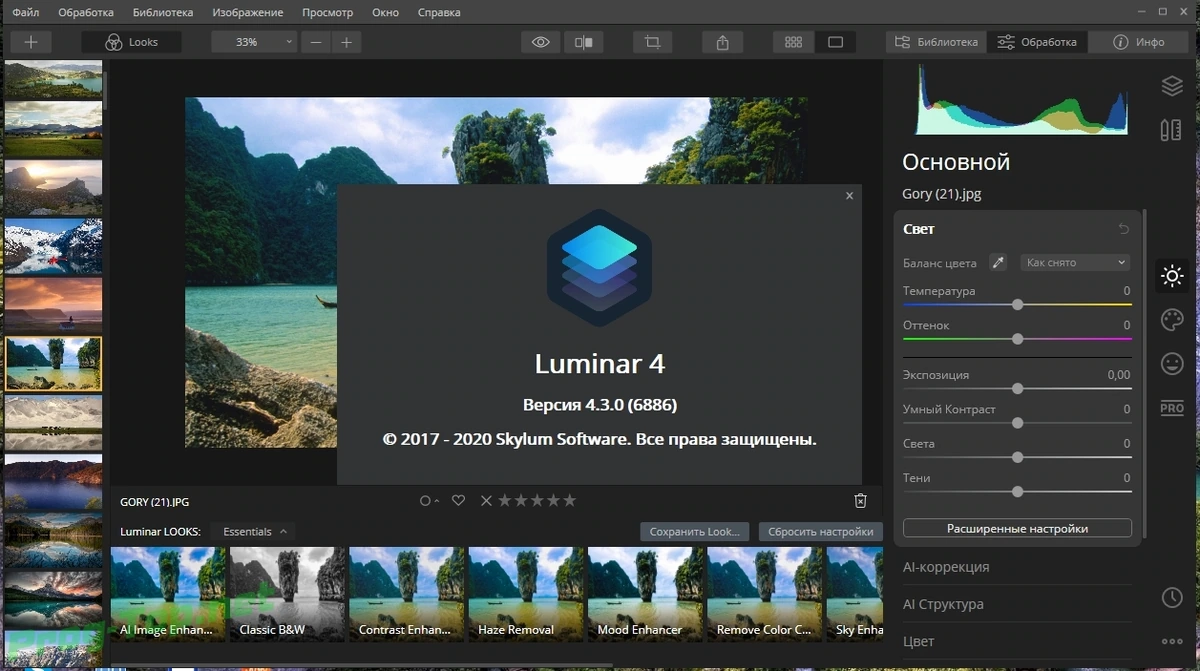The image size is (1200, 671).
Task: Click the trash delete image icon
Action: point(860,500)
